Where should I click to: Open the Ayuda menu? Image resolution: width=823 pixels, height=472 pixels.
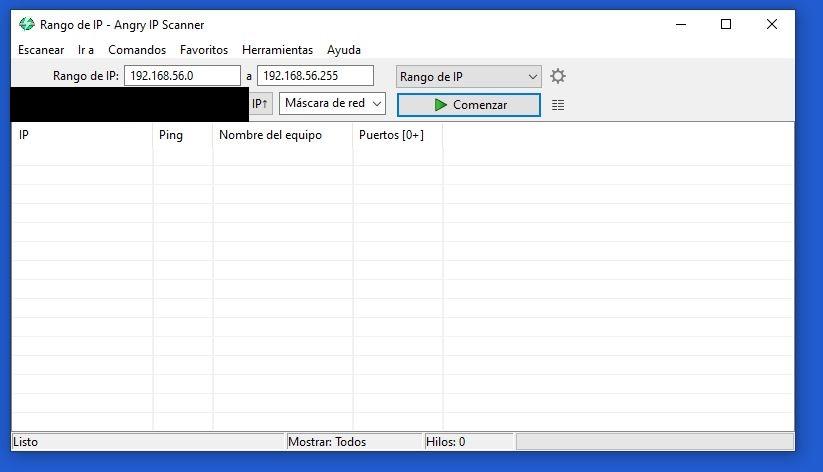[x=344, y=50]
